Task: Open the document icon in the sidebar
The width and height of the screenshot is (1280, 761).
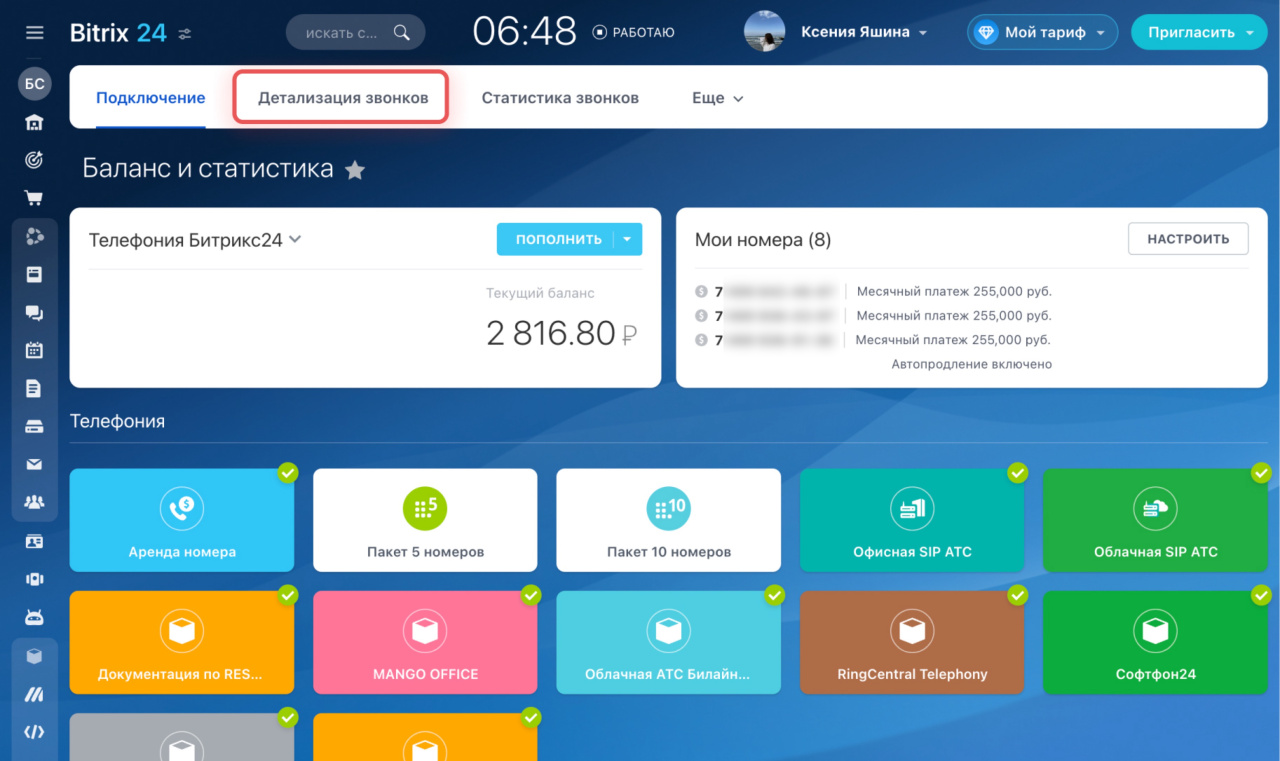Action: point(34,388)
